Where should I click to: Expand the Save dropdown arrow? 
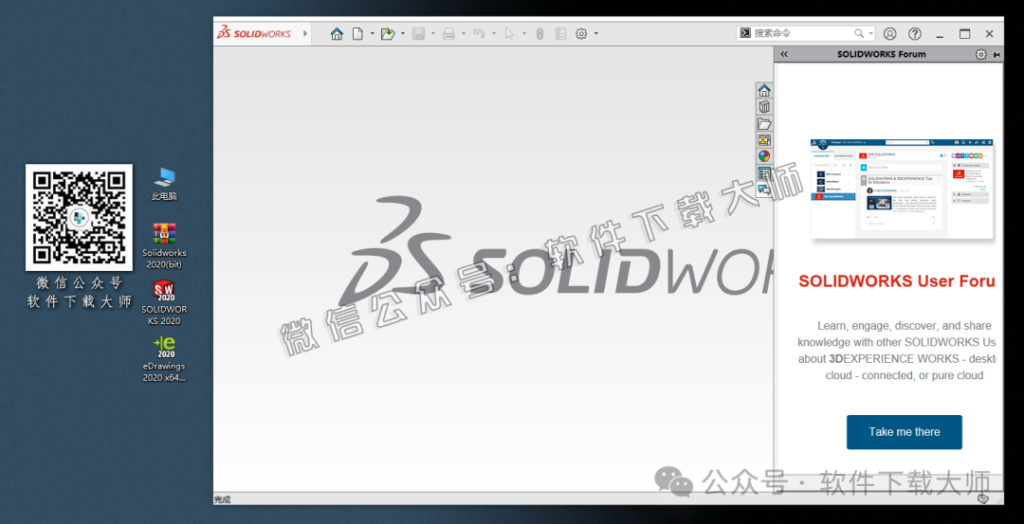point(433,34)
